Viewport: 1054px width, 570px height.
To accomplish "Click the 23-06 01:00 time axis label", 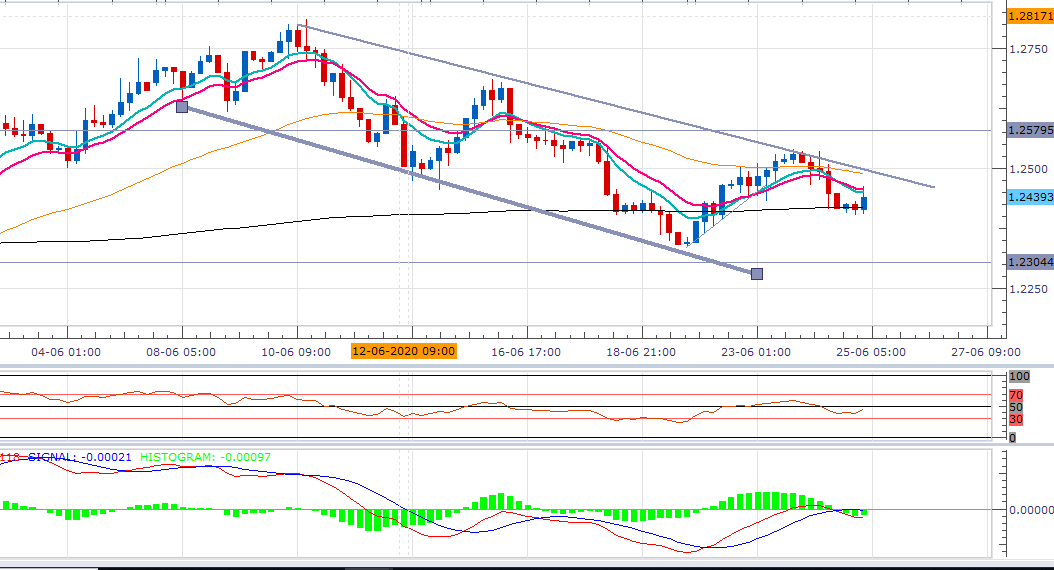I will (756, 352).
